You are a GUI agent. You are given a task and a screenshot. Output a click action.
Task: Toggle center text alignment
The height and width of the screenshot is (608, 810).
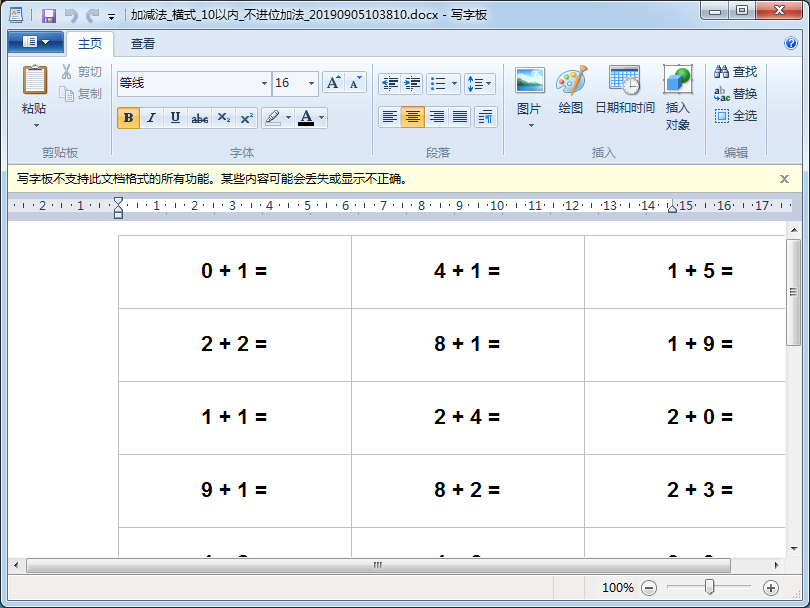413,117
